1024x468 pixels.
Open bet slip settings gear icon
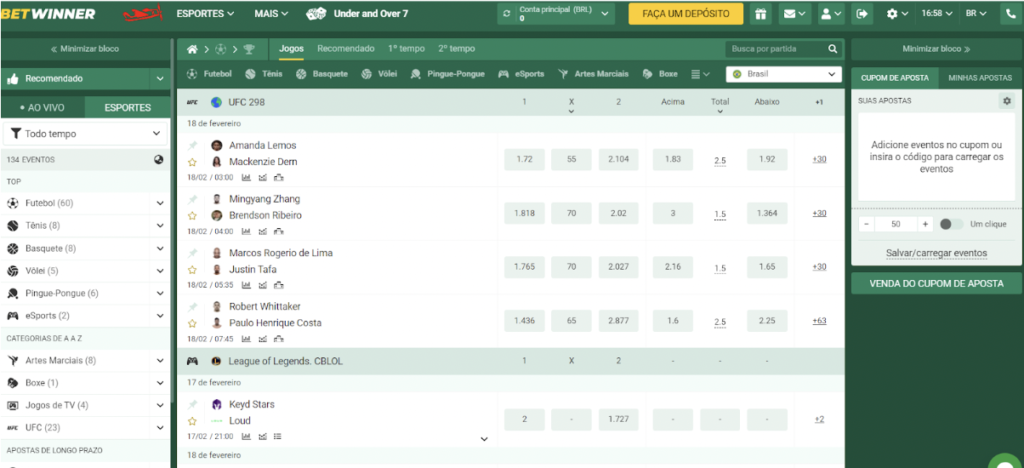click(x=1006, y=101)
